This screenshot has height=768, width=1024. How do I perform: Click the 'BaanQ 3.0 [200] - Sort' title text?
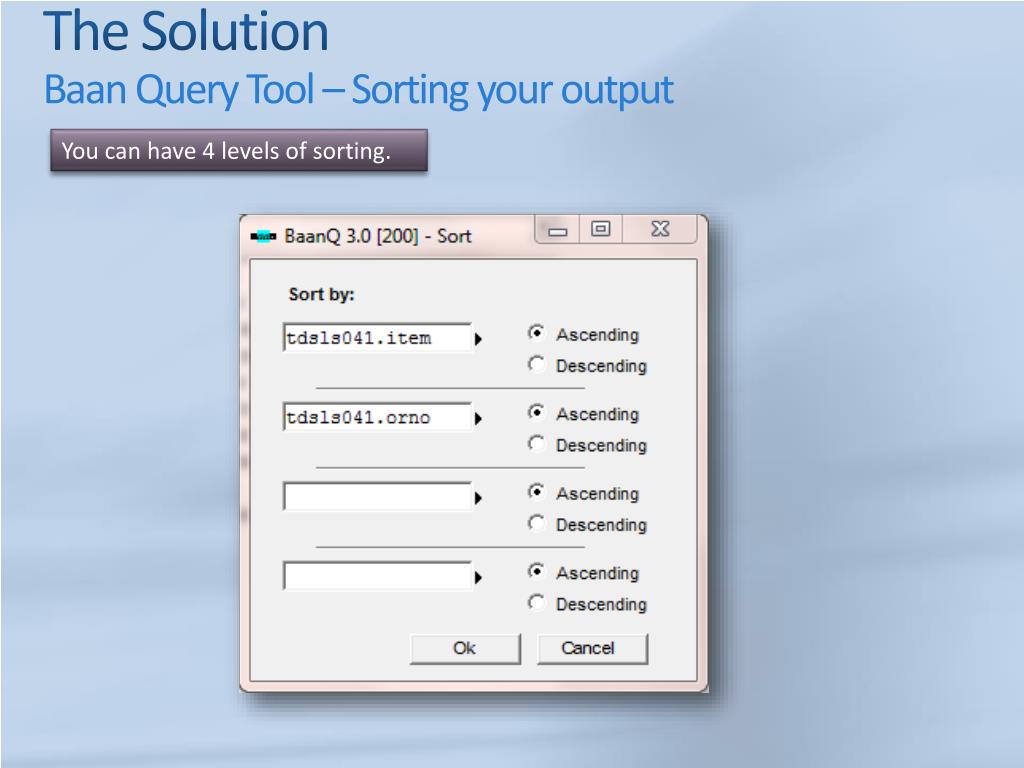[x=377, y=236]
